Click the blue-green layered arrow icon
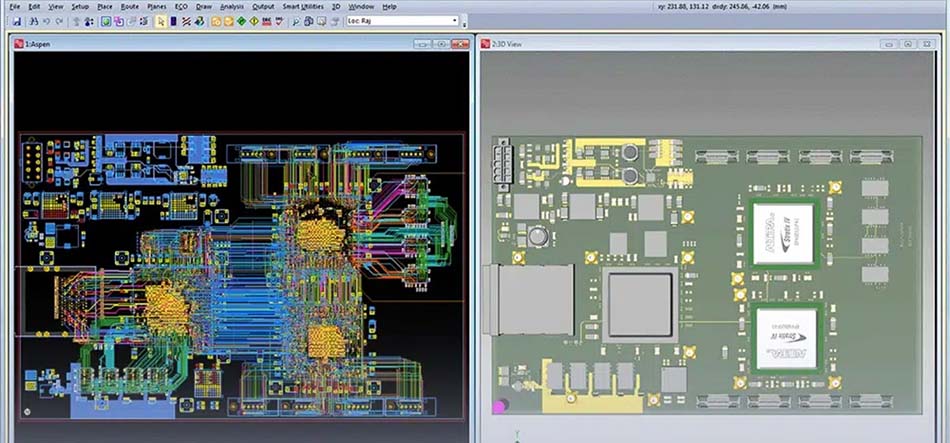The width and height of the screenshot is (950, 443). tap(199, 21)
